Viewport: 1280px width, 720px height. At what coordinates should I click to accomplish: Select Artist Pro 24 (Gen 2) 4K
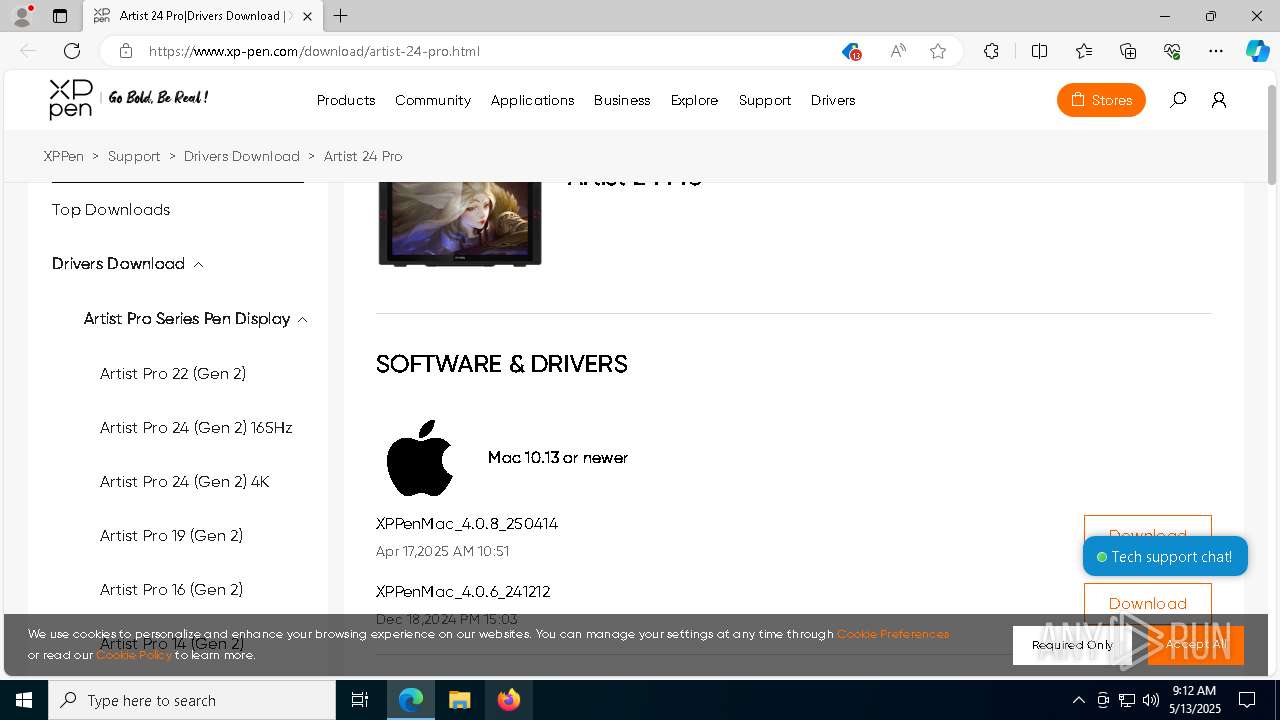(185, 481)
